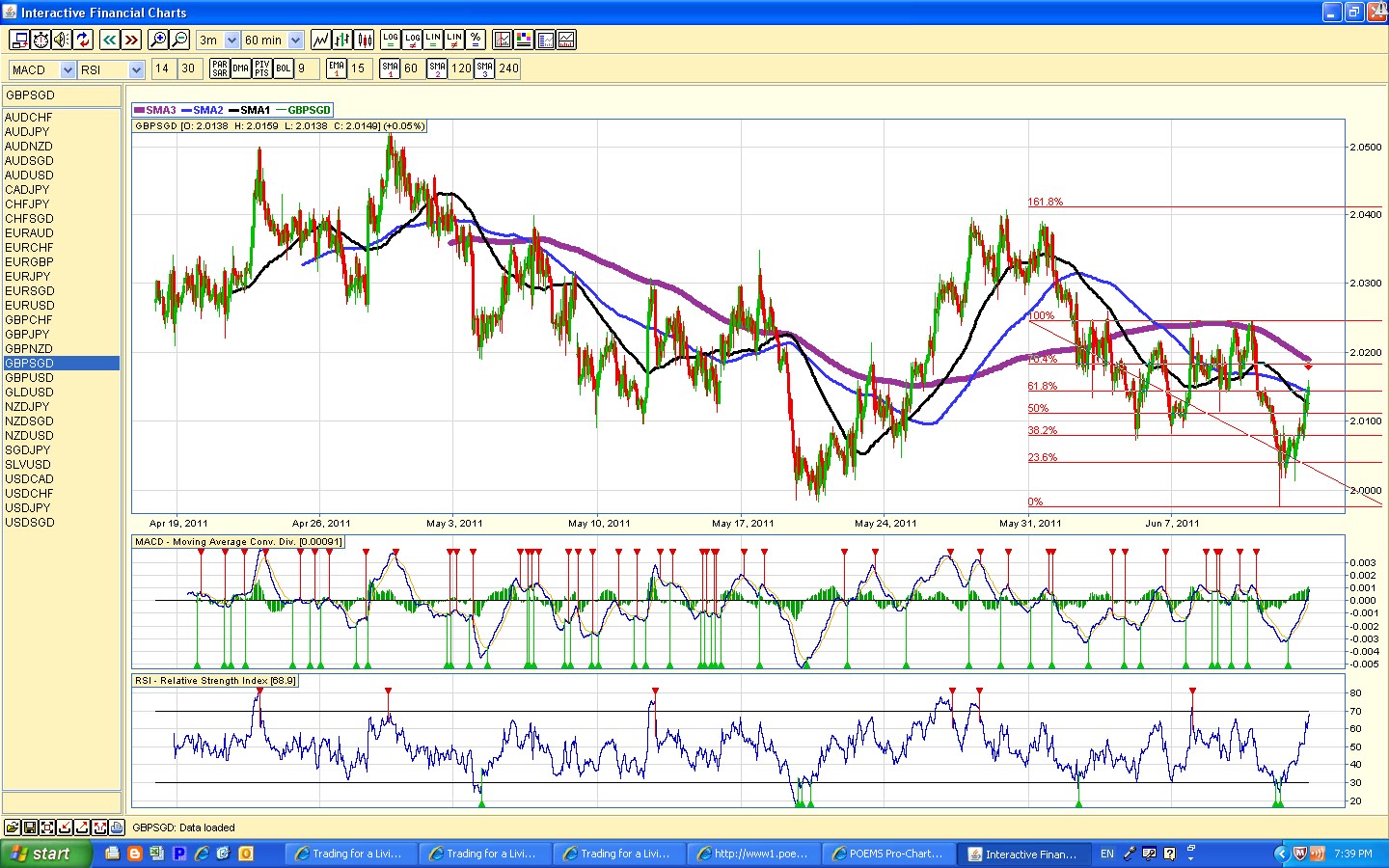Image resolution: width=1389 pixels, height=868 pixels.
Task: Enable the LOG equal scale button
Action: 391,40
